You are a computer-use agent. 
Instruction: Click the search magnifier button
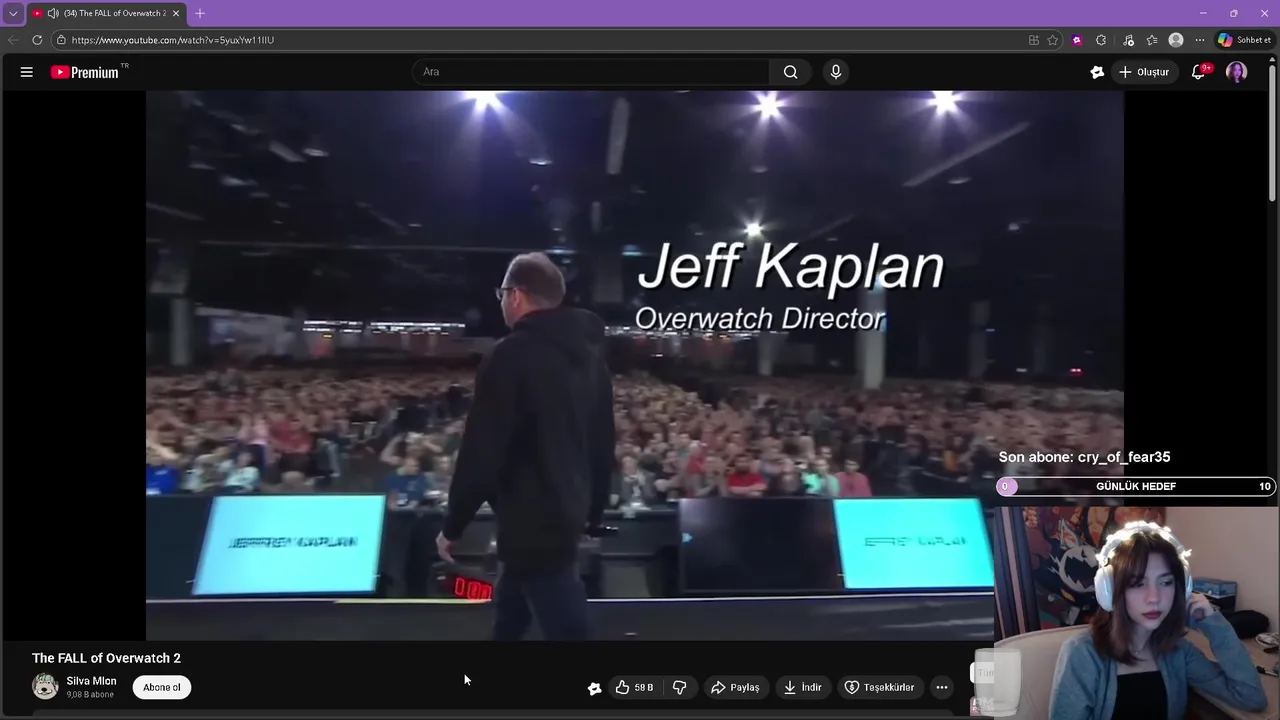790,72
